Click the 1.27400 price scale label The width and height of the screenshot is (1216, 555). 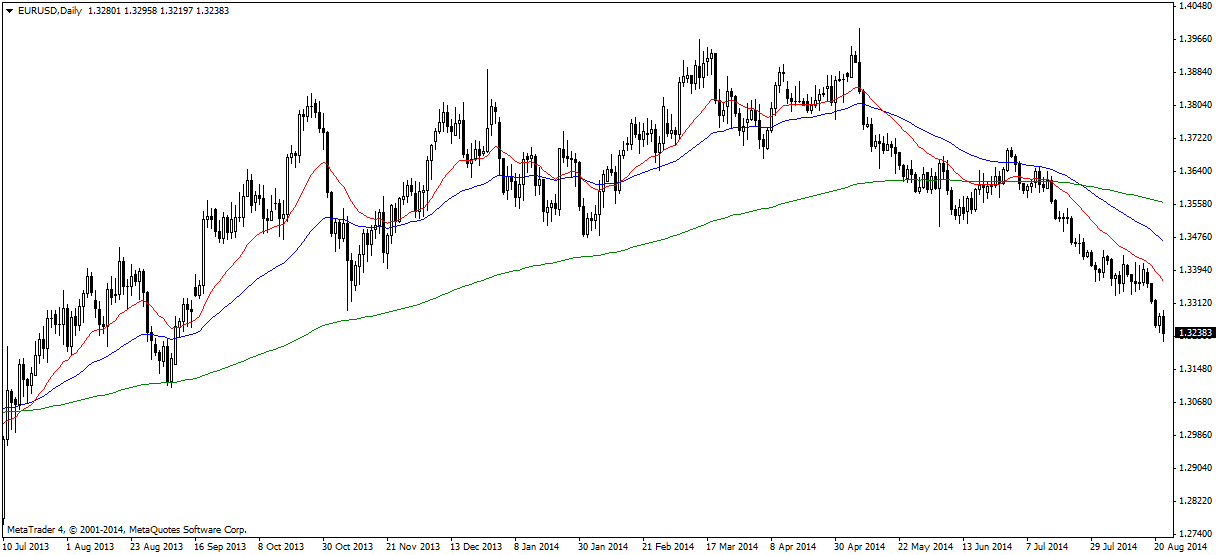click(1195, 533)
